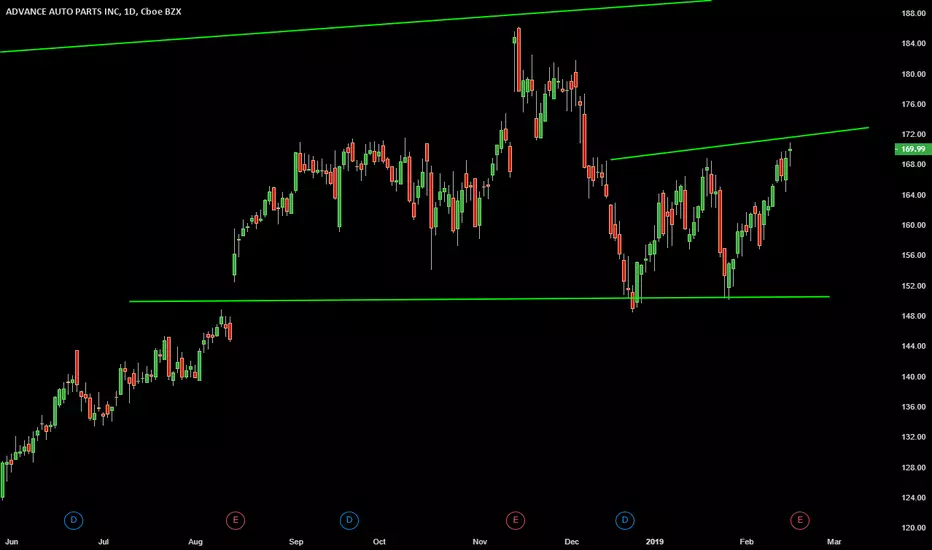Click the 2019 label on time axis
The height and width of the screenshot is (550, 932).
654,542
